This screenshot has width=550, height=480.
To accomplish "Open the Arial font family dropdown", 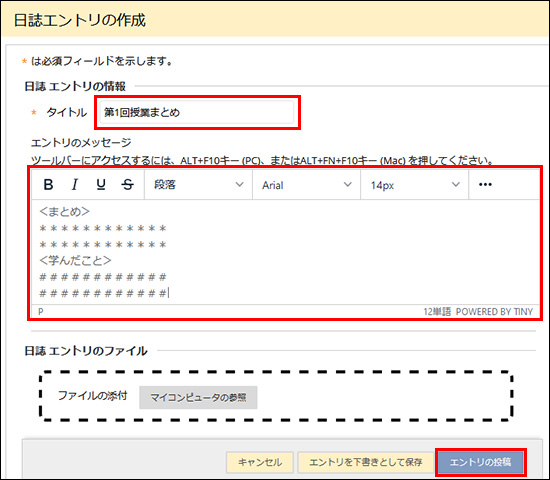I will pos(307,185).
